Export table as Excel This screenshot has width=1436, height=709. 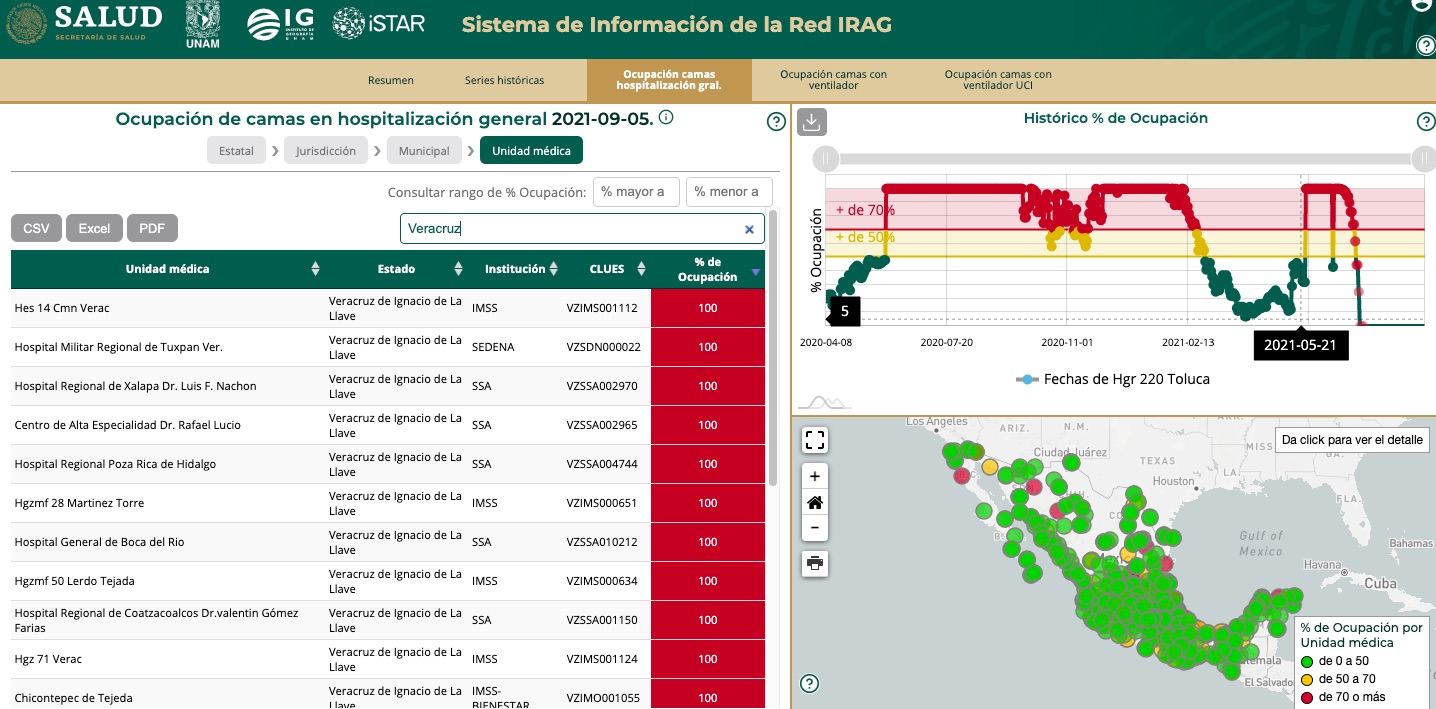point(94,228)
